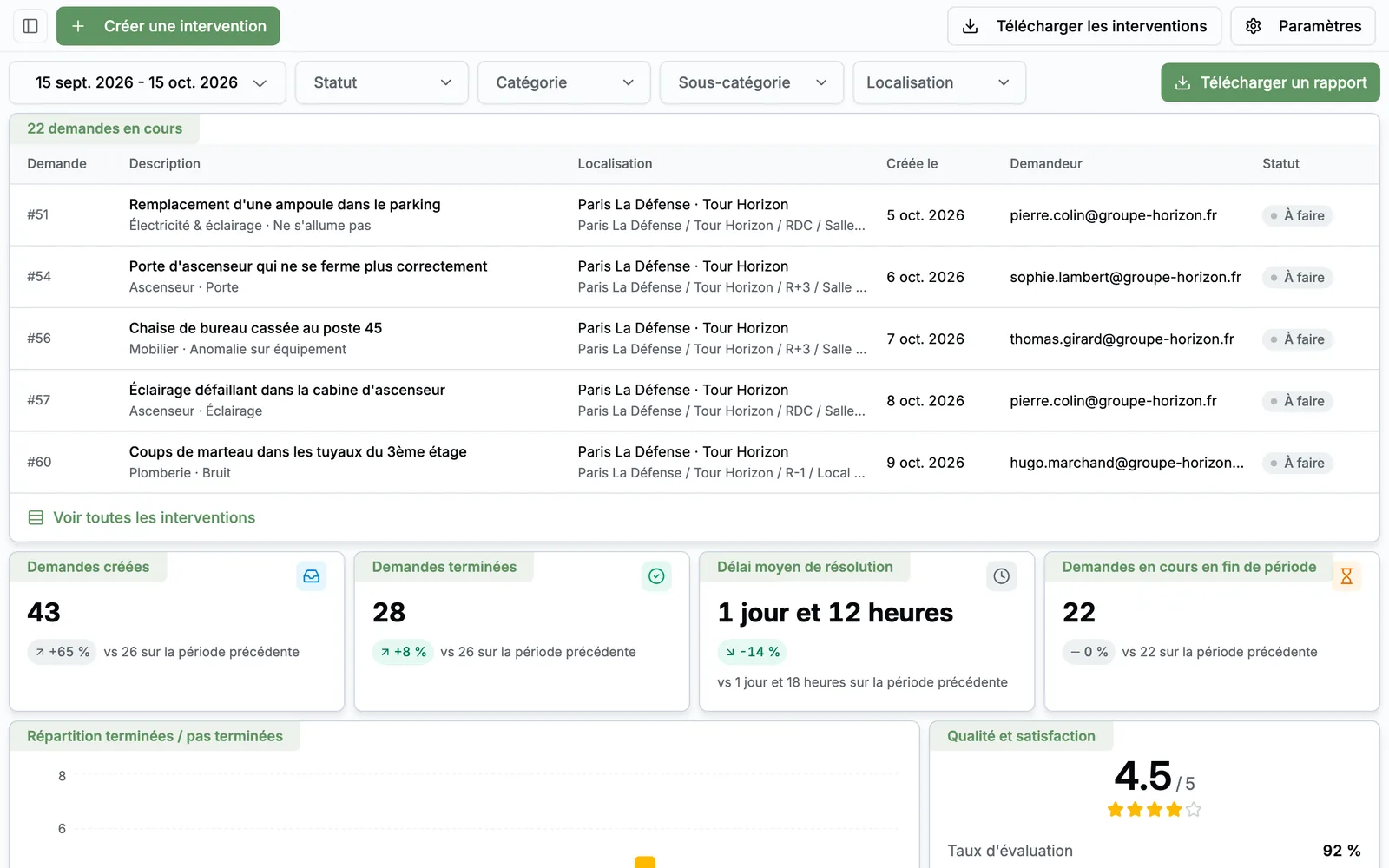
Task: Click the clock icon on Délai moyen card
Action: (1002, 576)
